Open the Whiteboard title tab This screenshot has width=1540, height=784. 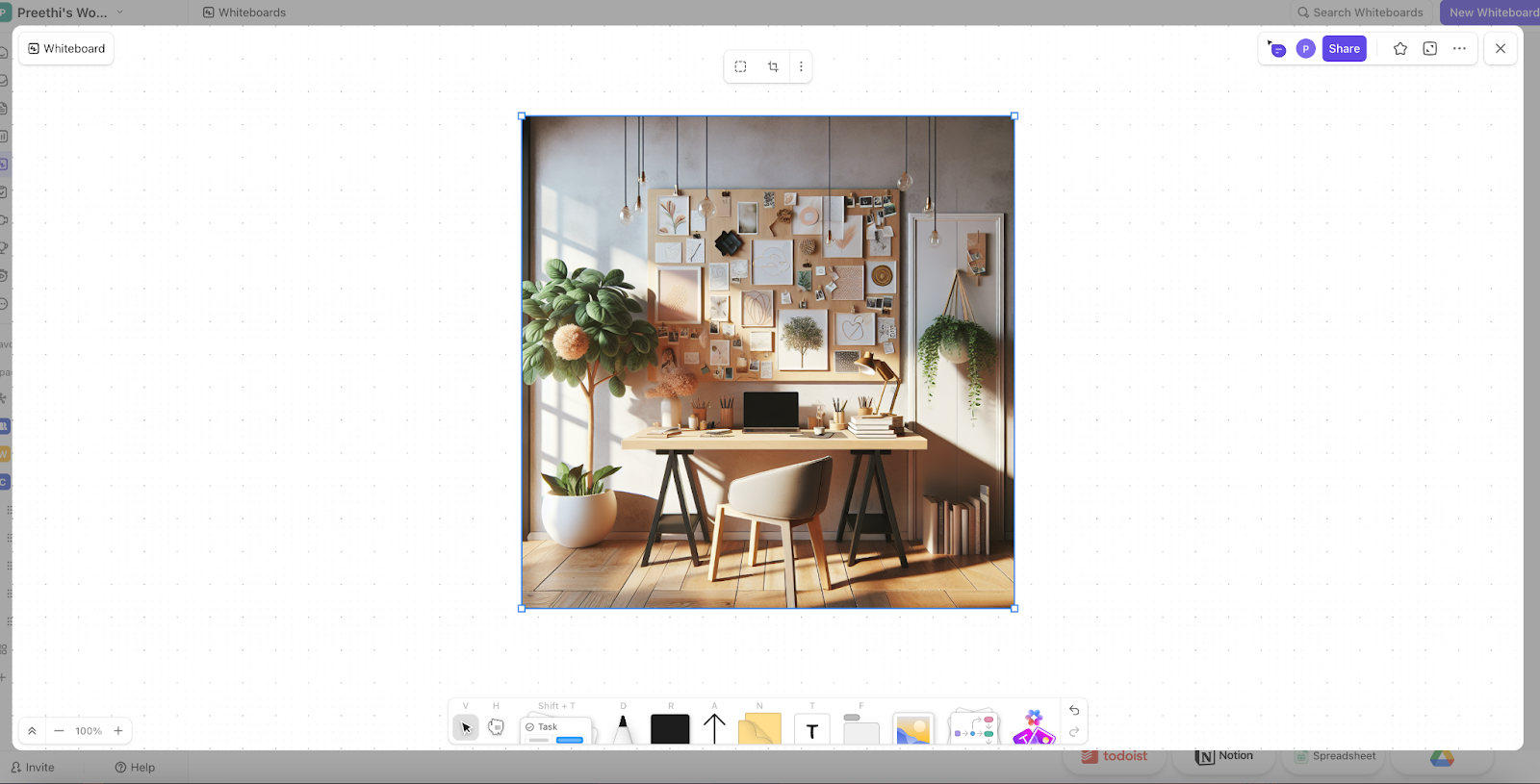(66, 49)
